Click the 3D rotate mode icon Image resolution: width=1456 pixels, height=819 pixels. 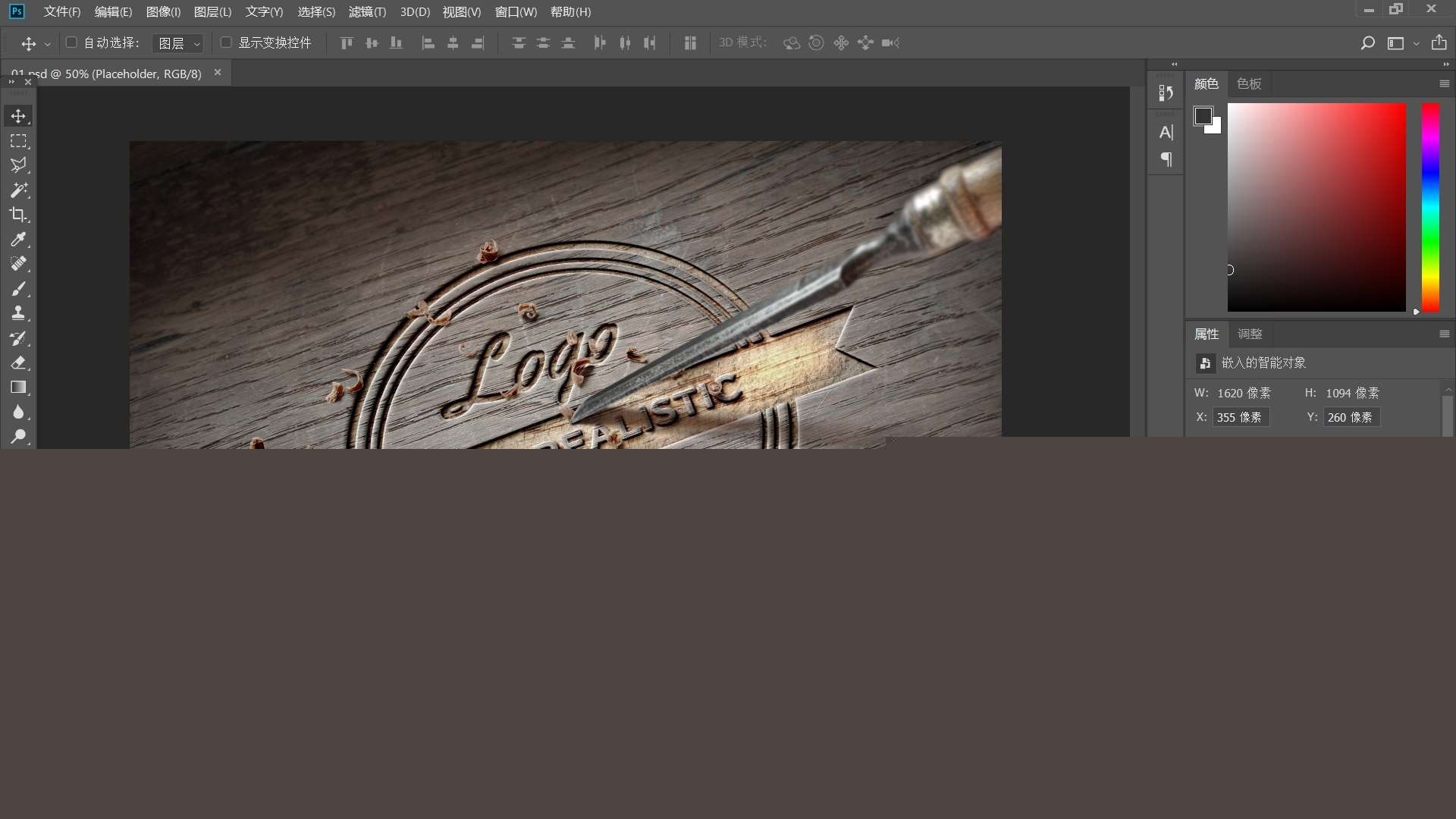pyautogui.click(x=792, y=43)
